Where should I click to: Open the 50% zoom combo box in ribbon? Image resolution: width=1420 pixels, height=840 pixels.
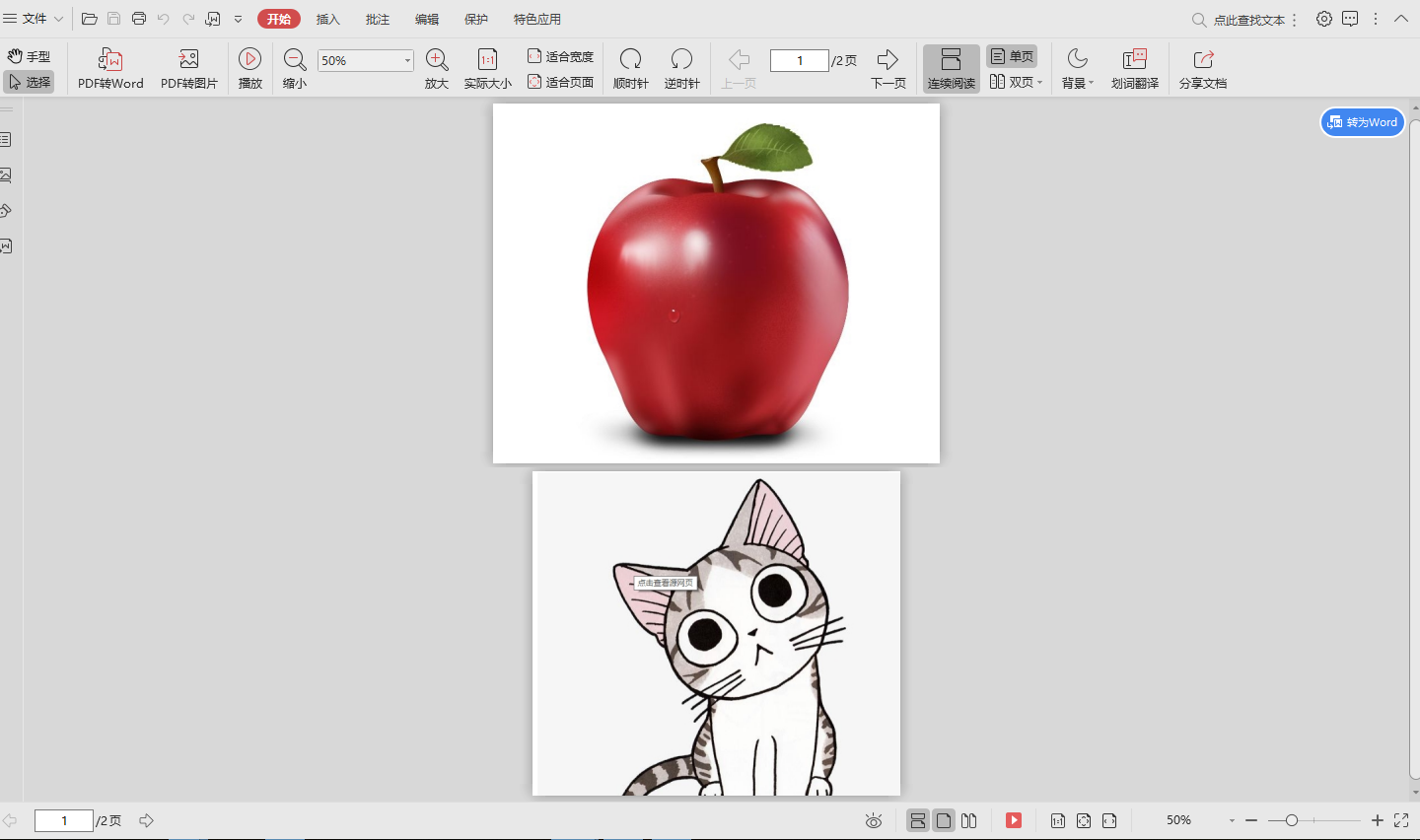click(x=365, y=60)
